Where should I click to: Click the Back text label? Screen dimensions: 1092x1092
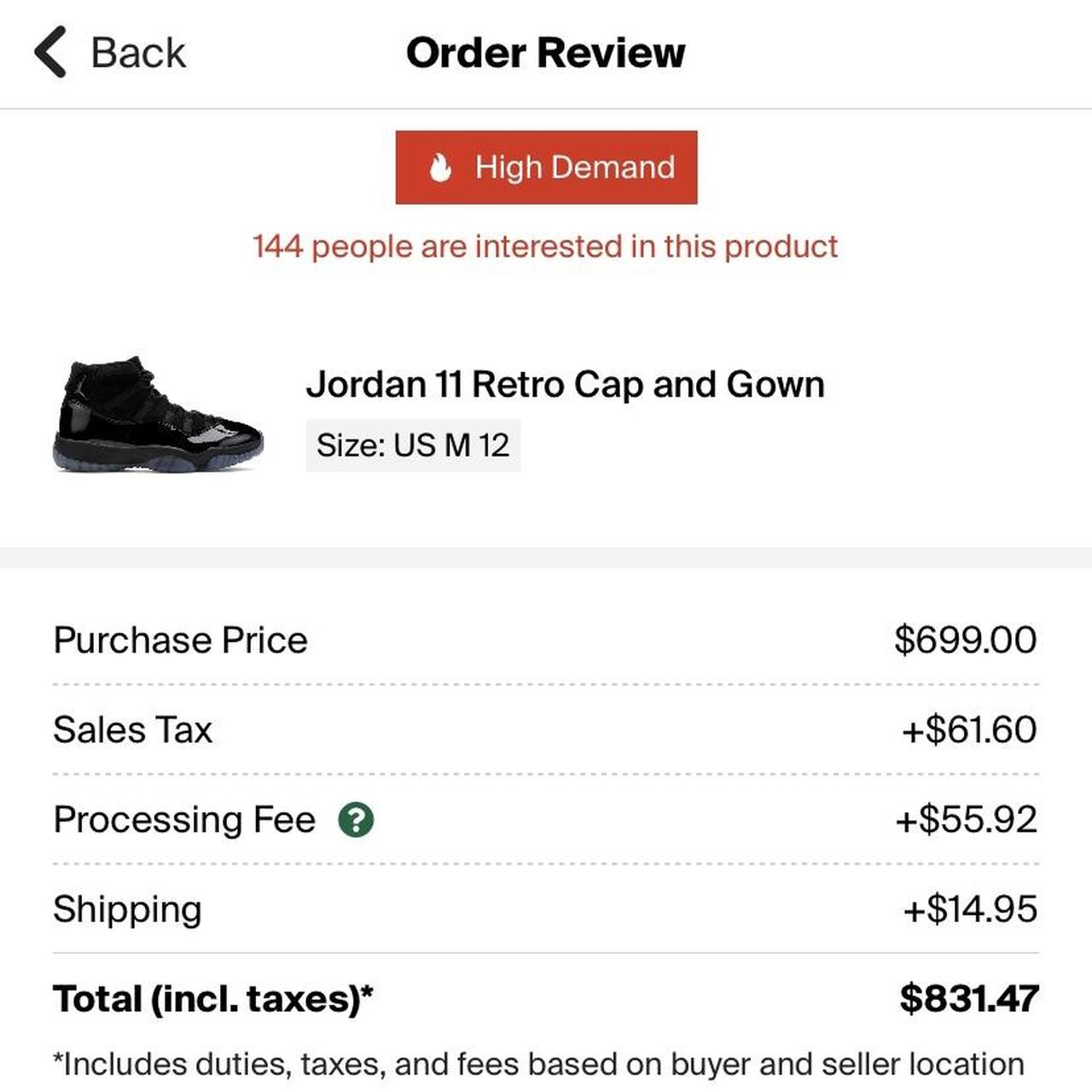pyautogui.click(x=138, y=53)
